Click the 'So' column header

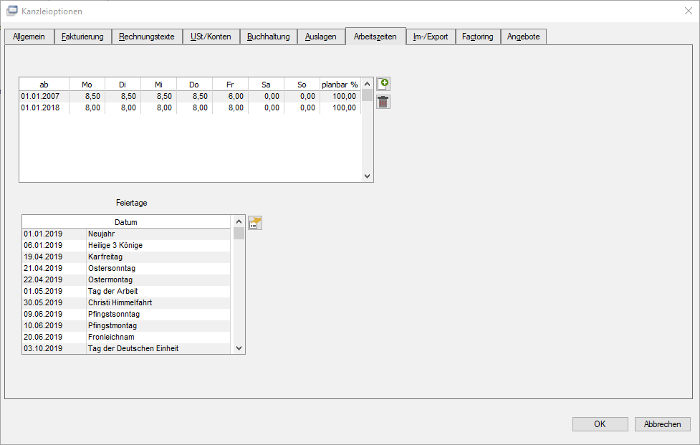tap(302, 84)
